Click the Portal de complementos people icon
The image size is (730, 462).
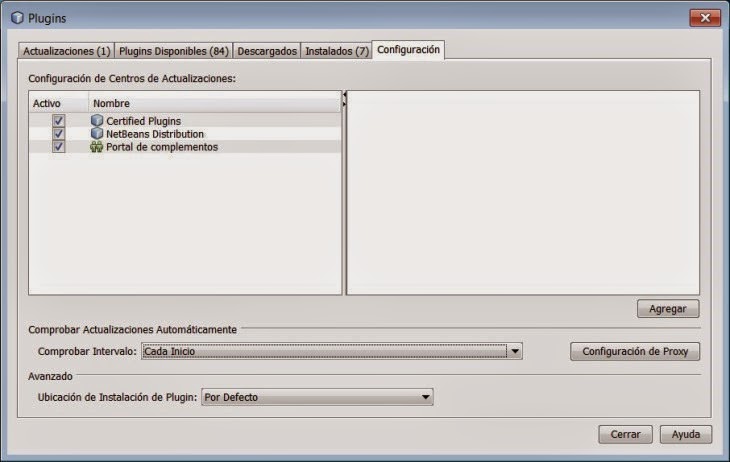tap(96, 147)
